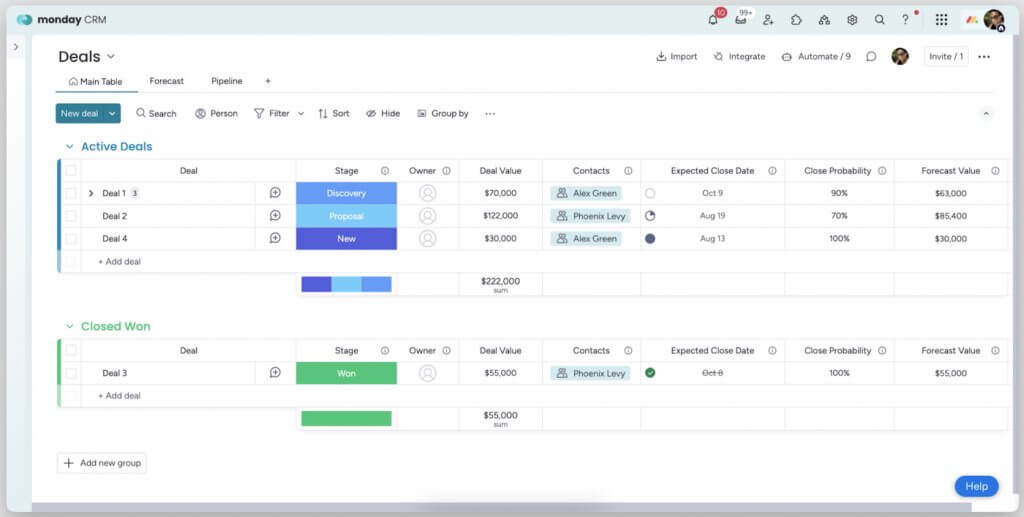Image resolution: width=1024 pixels, height=517 pixels.
Task: Open the apps puzzle piece icon
Action: pyautogui.click(x=796, y=20)
